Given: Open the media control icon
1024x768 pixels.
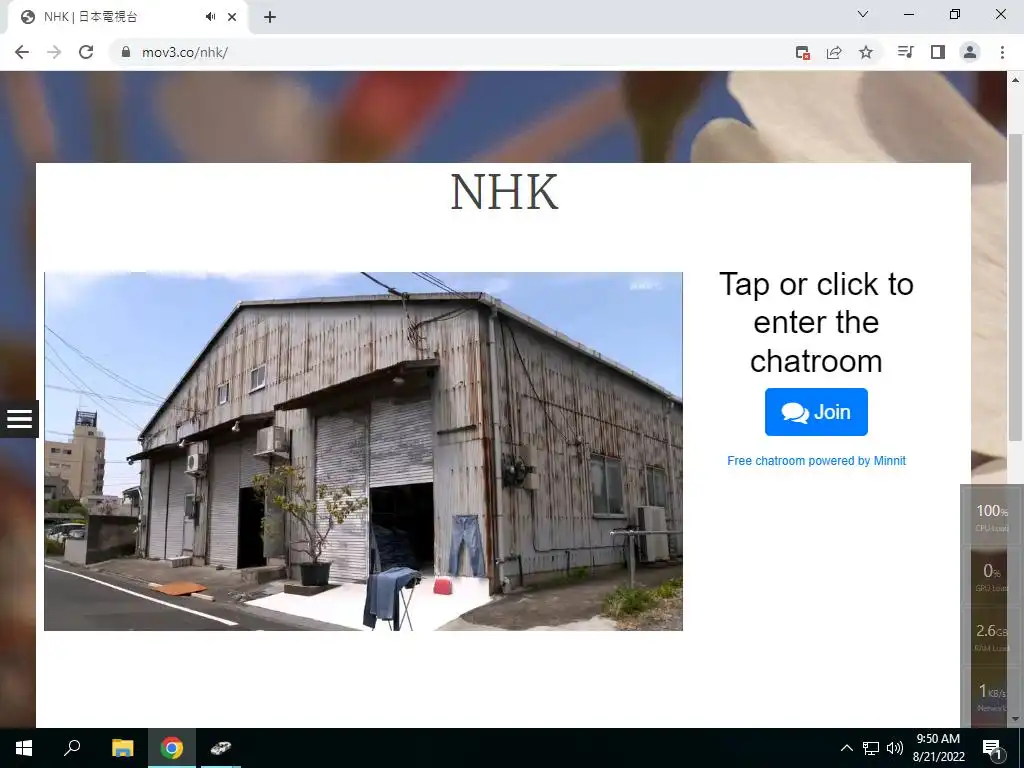Looking at the screenshot, I should click(x=905, y=52).
